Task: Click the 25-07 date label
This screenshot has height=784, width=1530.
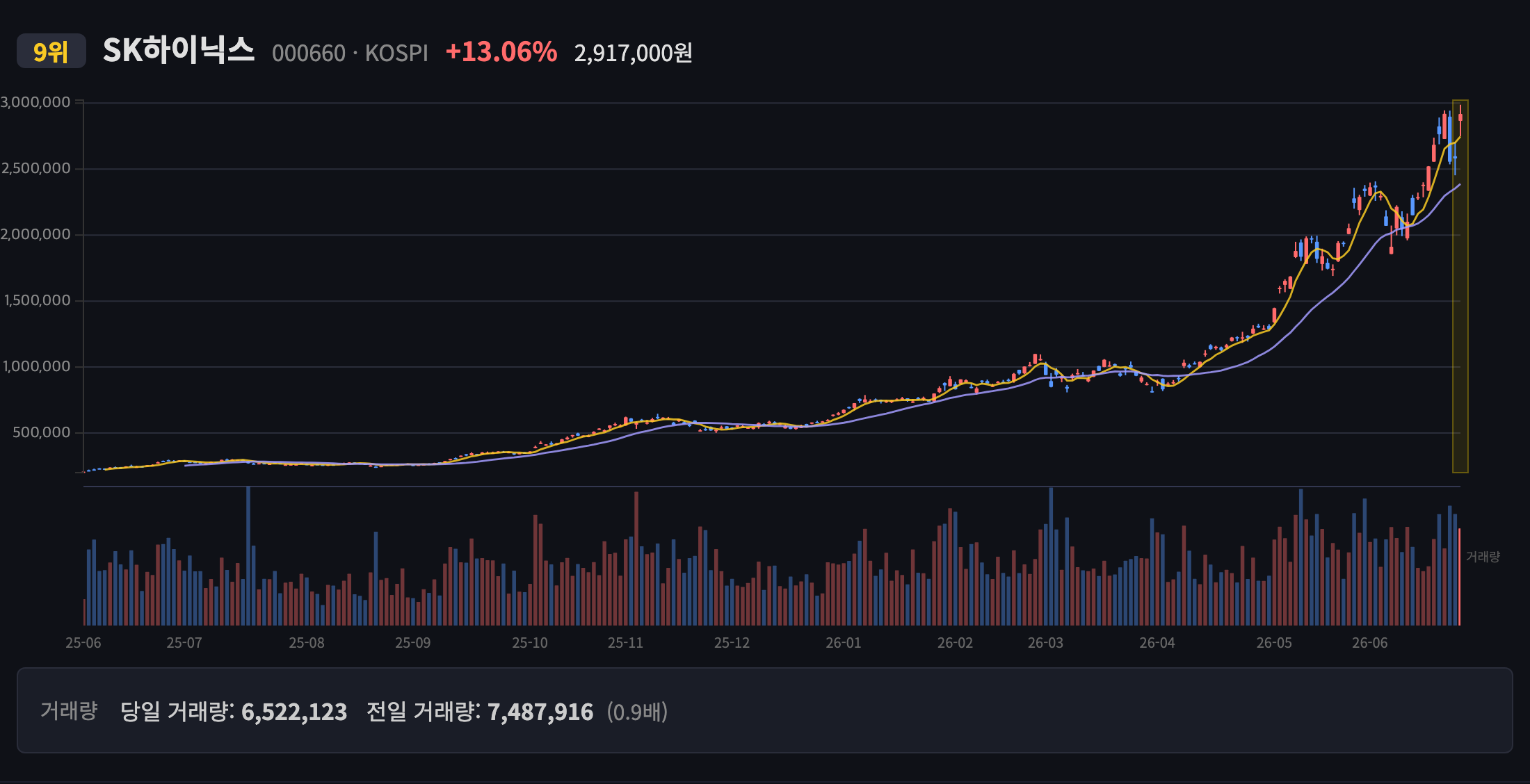Action: (184, 643)
